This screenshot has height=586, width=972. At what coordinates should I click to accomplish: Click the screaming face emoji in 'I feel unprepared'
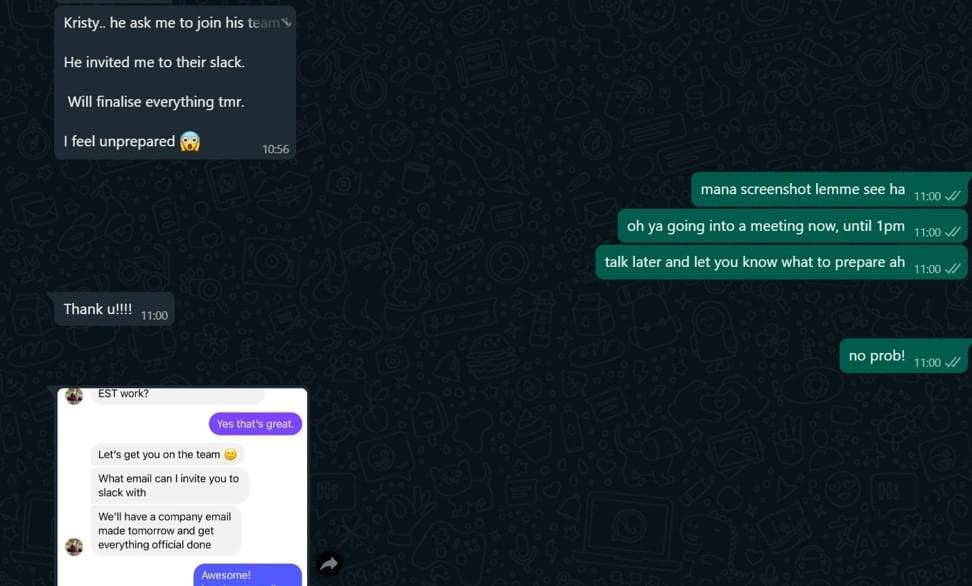pyautogui.click(x=190, y=142)
